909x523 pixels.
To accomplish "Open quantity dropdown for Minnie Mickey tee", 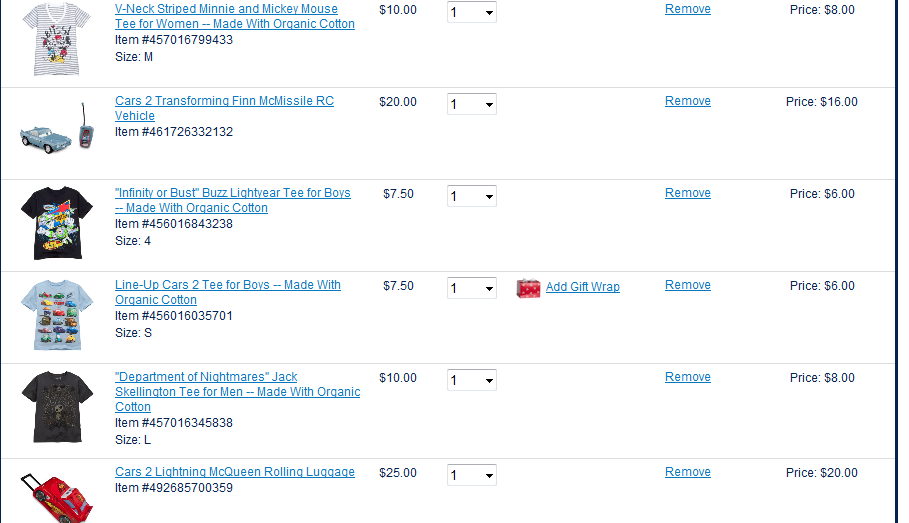I will point(472,12).
